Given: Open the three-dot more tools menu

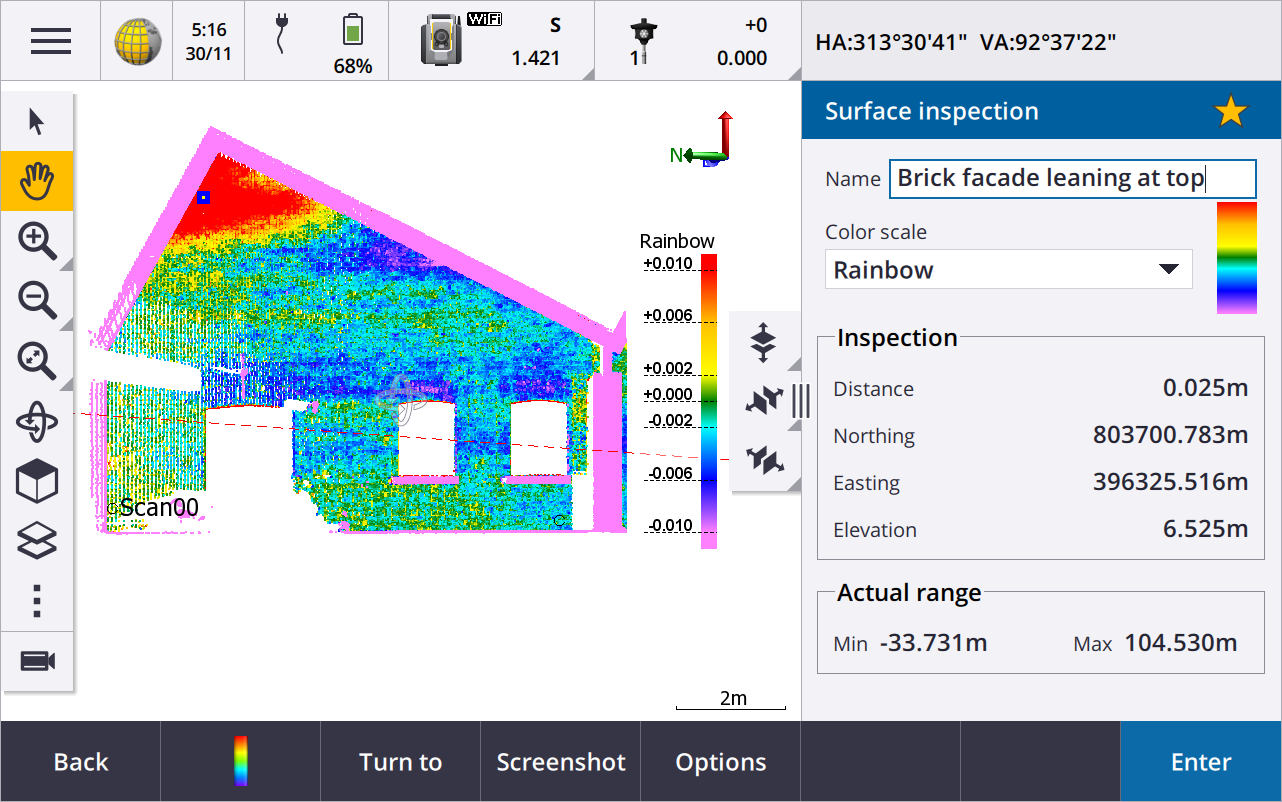Looking at the screenshot, I should (37, 600).
